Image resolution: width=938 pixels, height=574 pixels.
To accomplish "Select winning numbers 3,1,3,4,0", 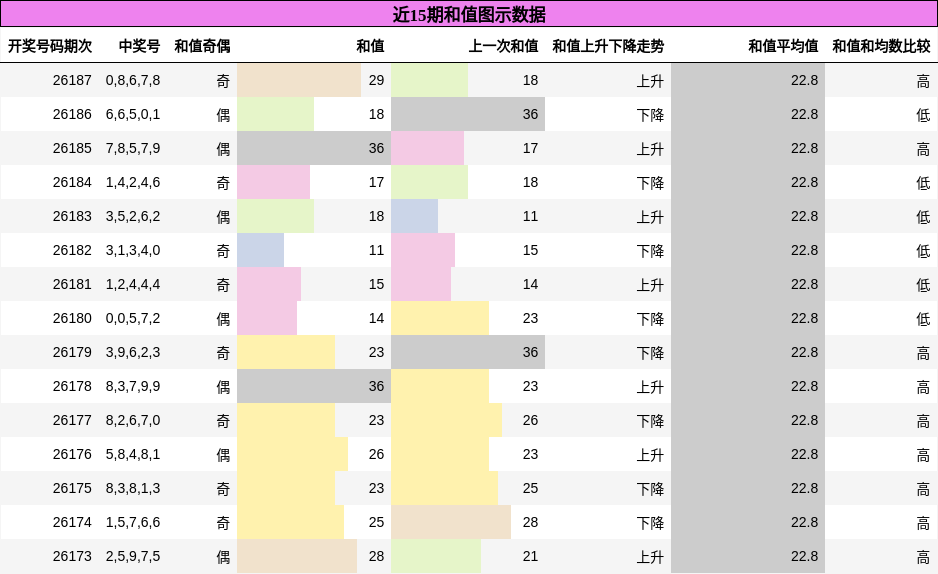I will (x=133, y=250).
